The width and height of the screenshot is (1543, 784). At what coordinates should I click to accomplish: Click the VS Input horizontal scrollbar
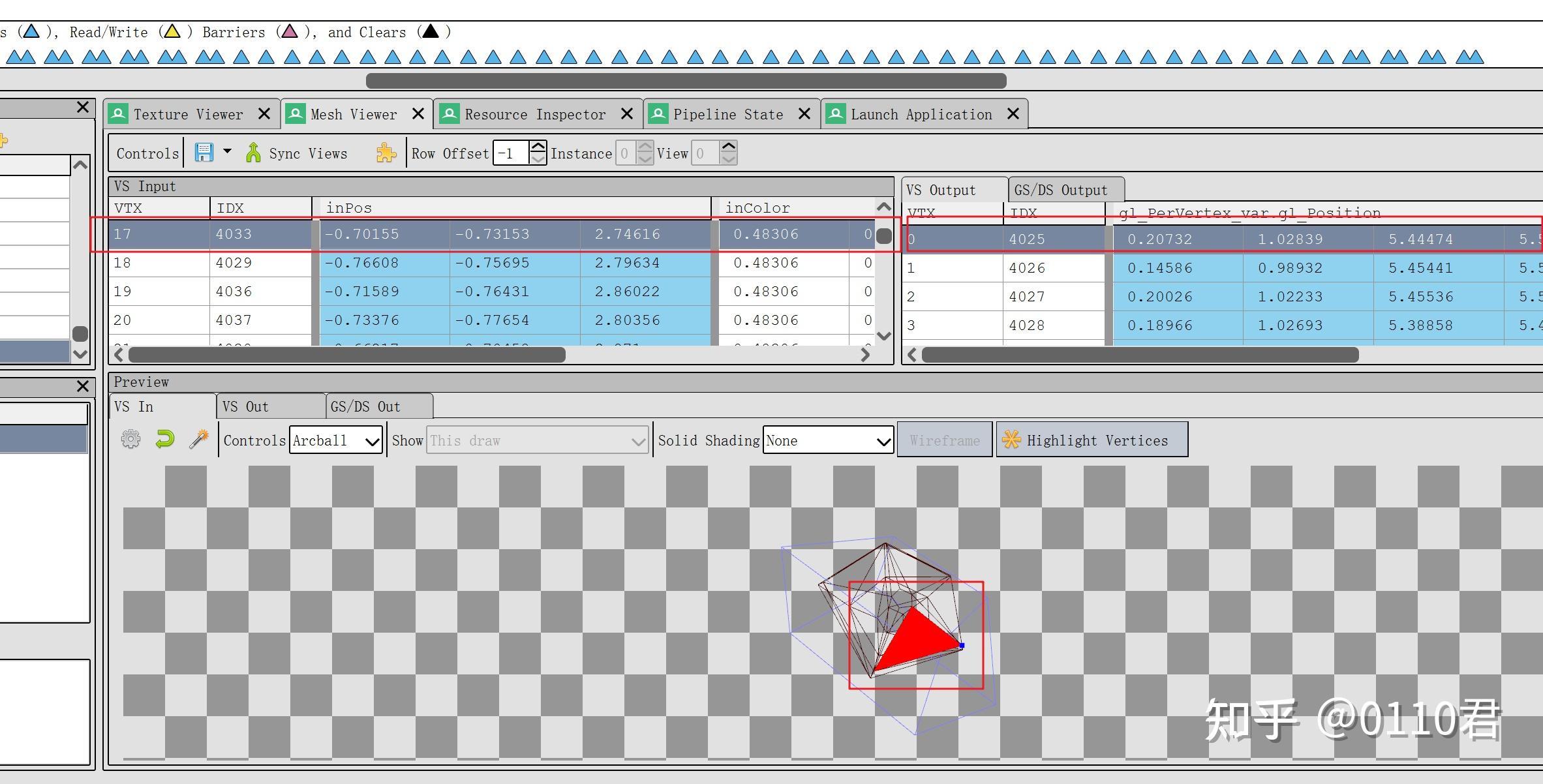[347, 355]
